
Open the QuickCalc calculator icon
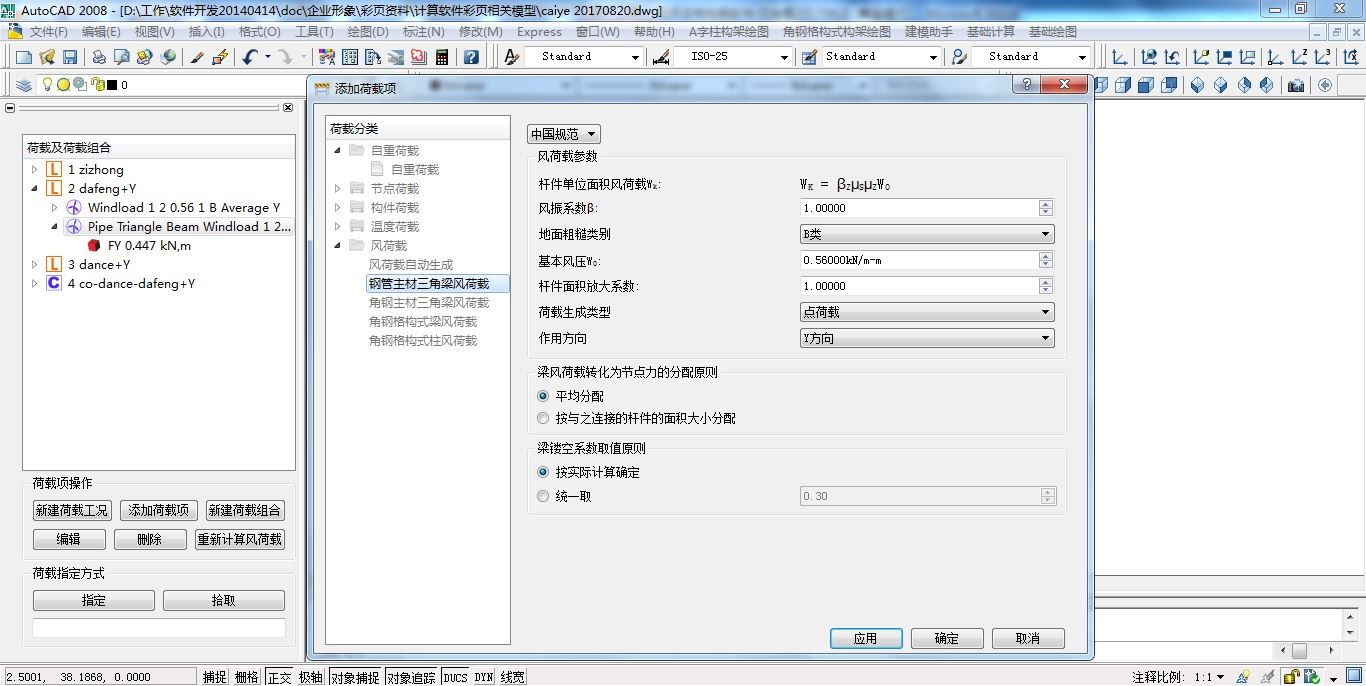[441, 57]
